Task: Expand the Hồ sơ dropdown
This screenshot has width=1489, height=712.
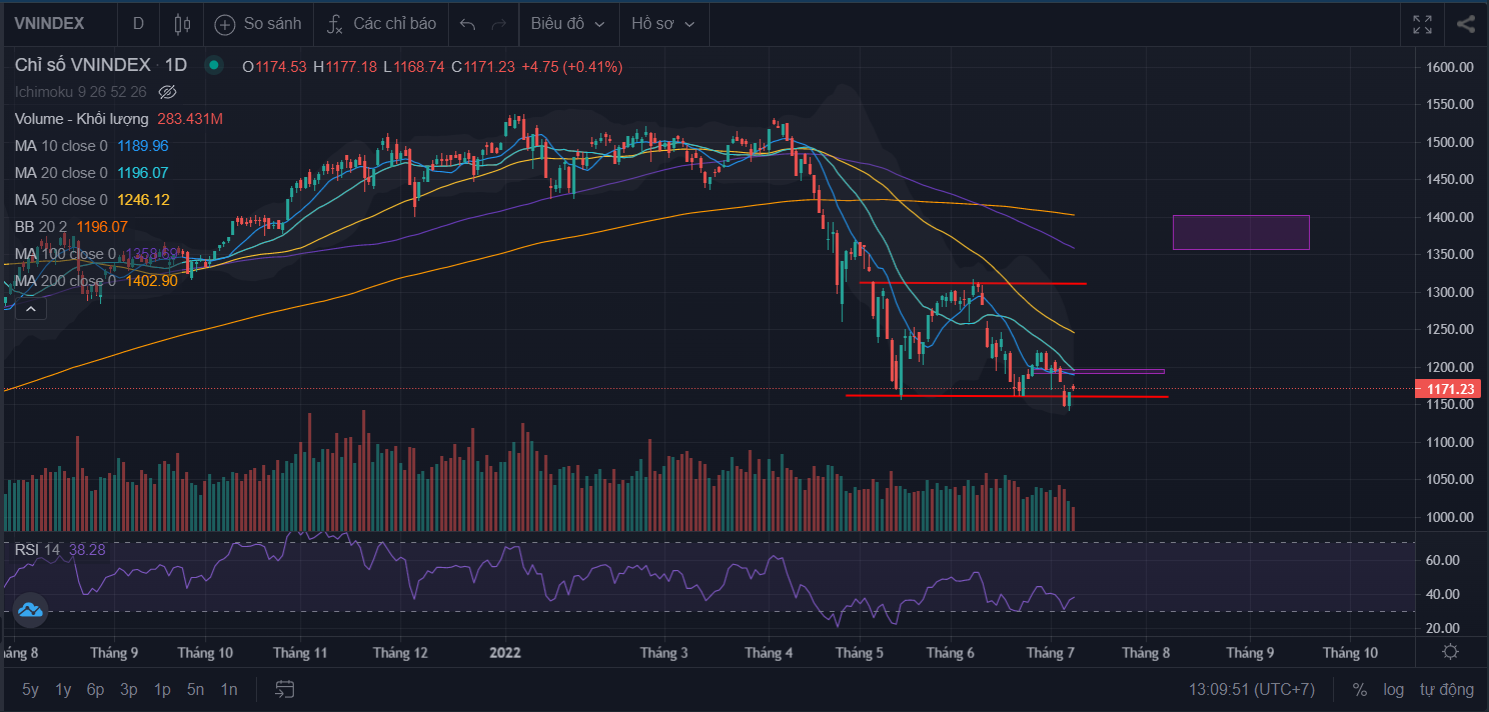Action: [x=663, y=23]
